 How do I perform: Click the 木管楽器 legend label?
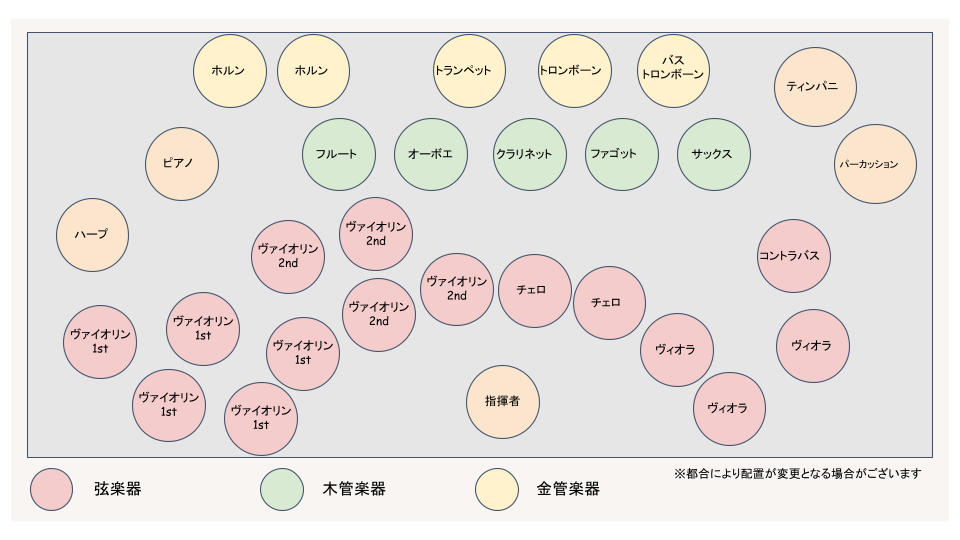(354, 489)
